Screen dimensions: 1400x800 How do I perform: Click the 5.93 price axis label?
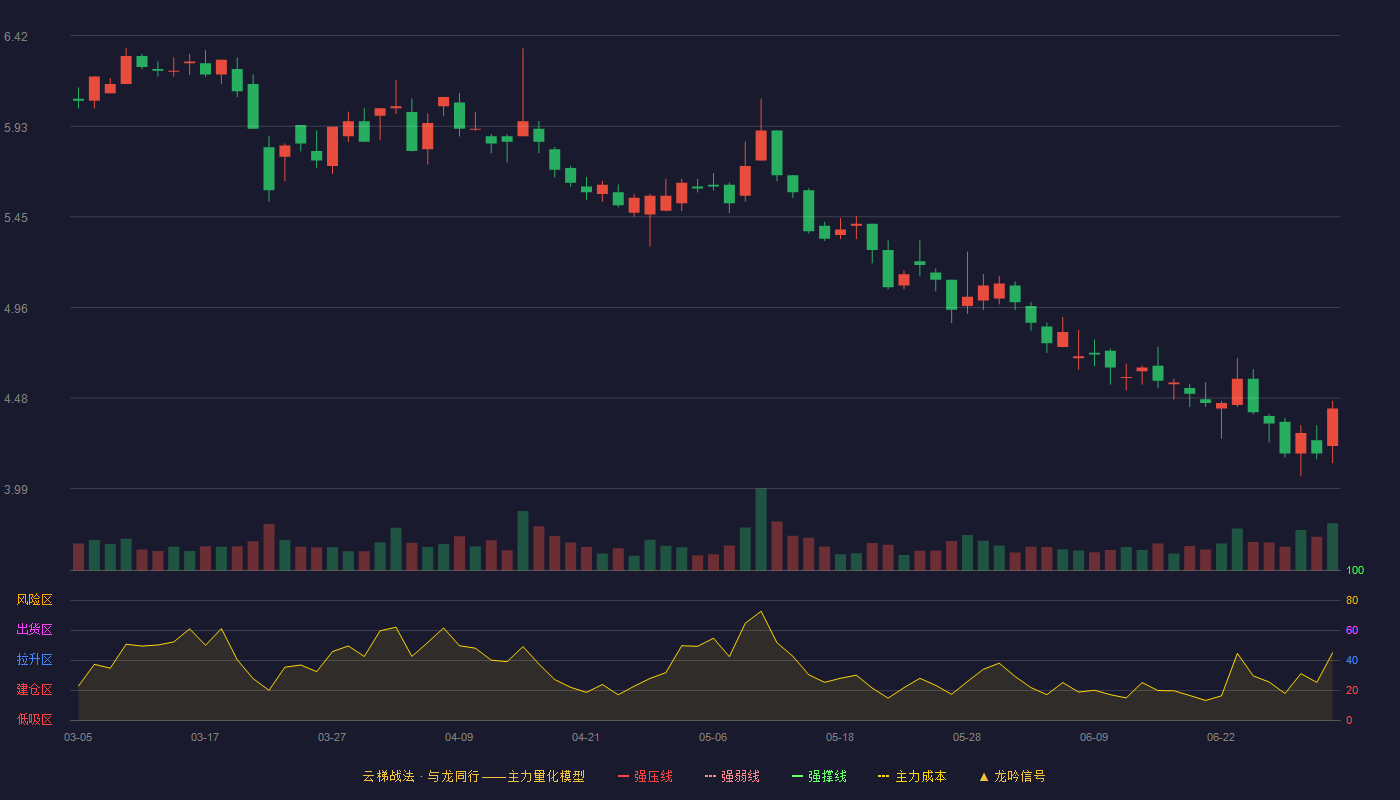(x=16, y=128)
